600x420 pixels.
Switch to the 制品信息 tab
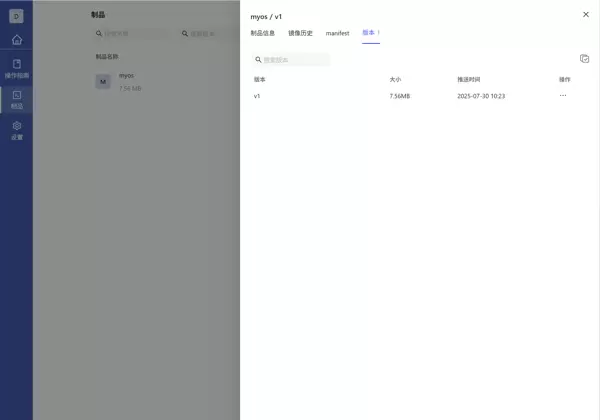point(264,33)
